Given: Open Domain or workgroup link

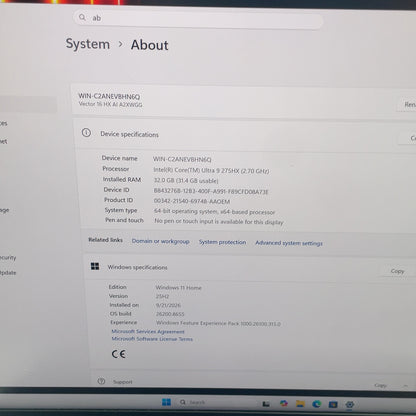Looking at the screenshot, I should click(160, 241).
